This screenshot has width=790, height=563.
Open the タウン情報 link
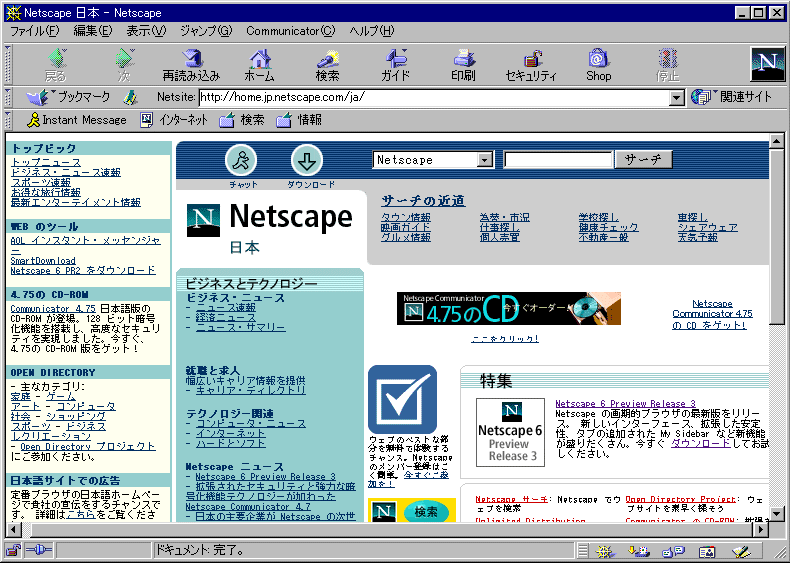pos(406,218)
